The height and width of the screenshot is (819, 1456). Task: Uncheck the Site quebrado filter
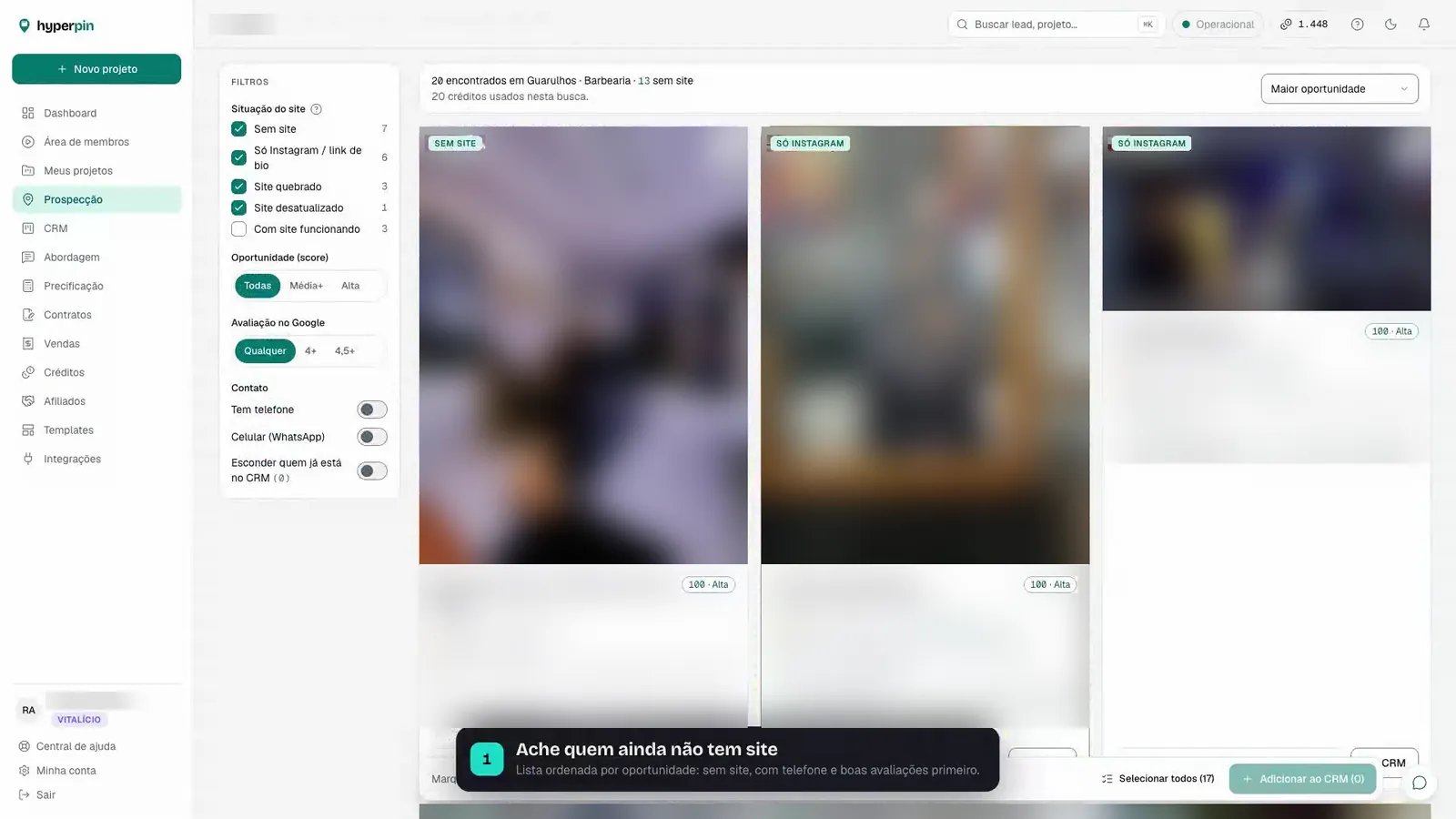(238, 187)
